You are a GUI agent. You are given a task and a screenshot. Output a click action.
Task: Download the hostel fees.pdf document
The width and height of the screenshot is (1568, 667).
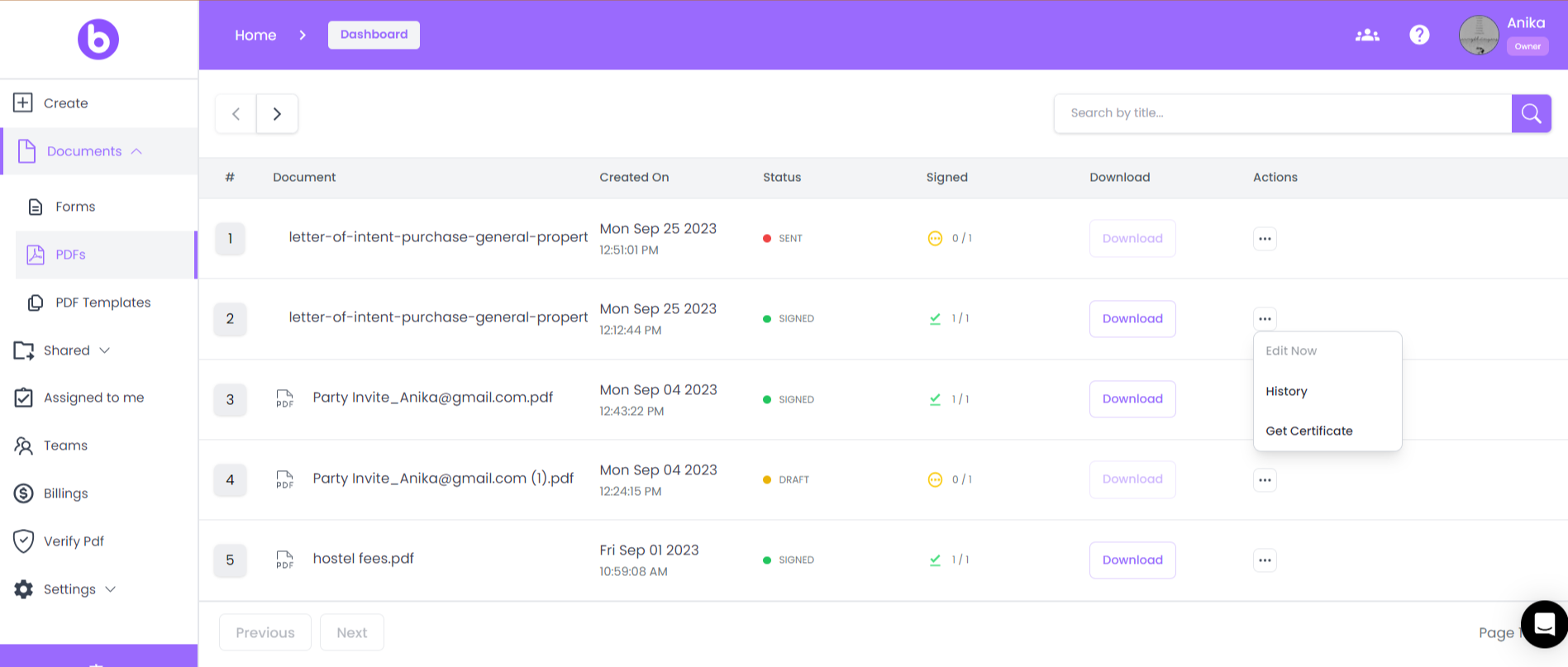coord(1132,560)
